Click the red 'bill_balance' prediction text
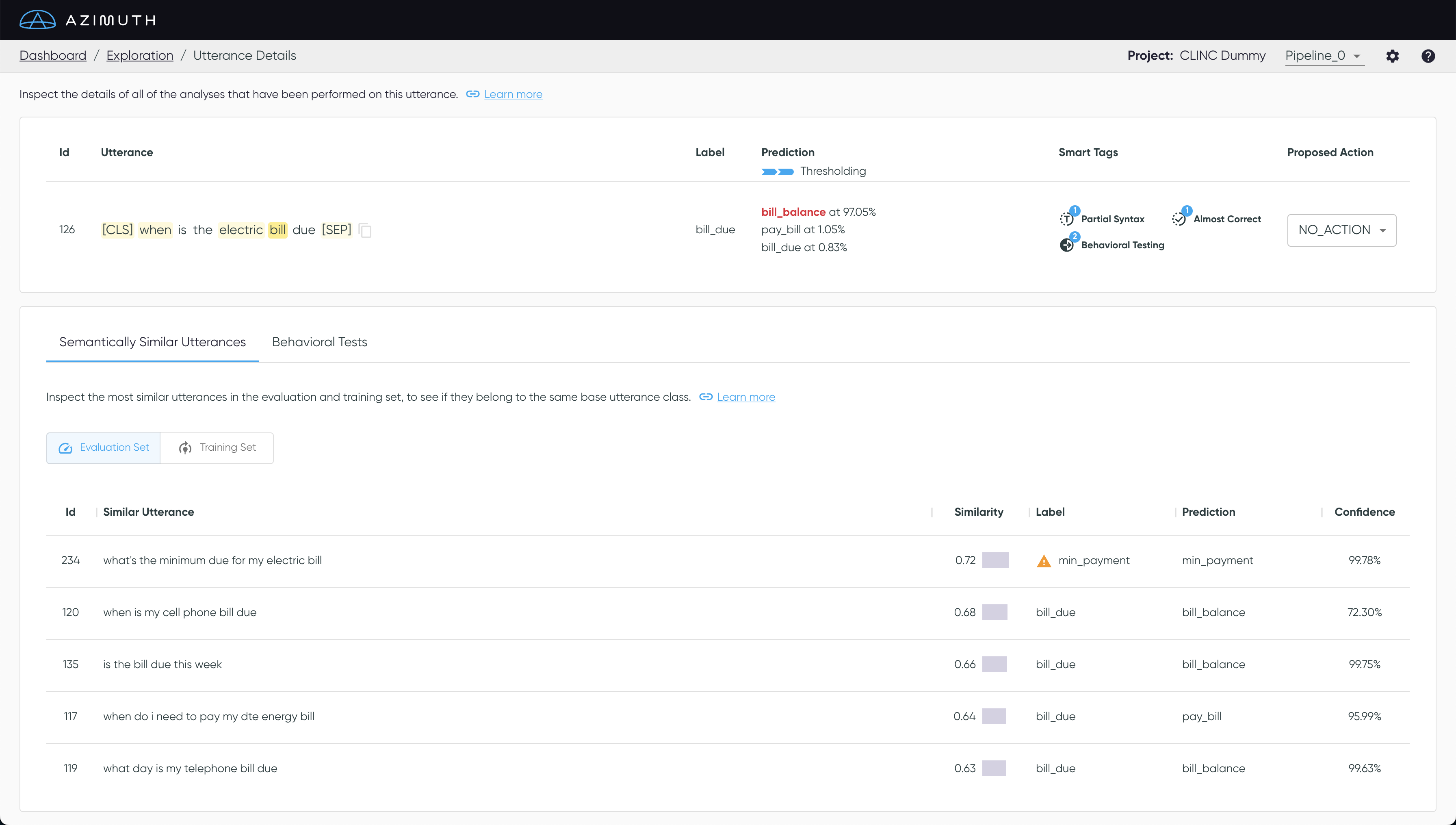 [793, 212]
